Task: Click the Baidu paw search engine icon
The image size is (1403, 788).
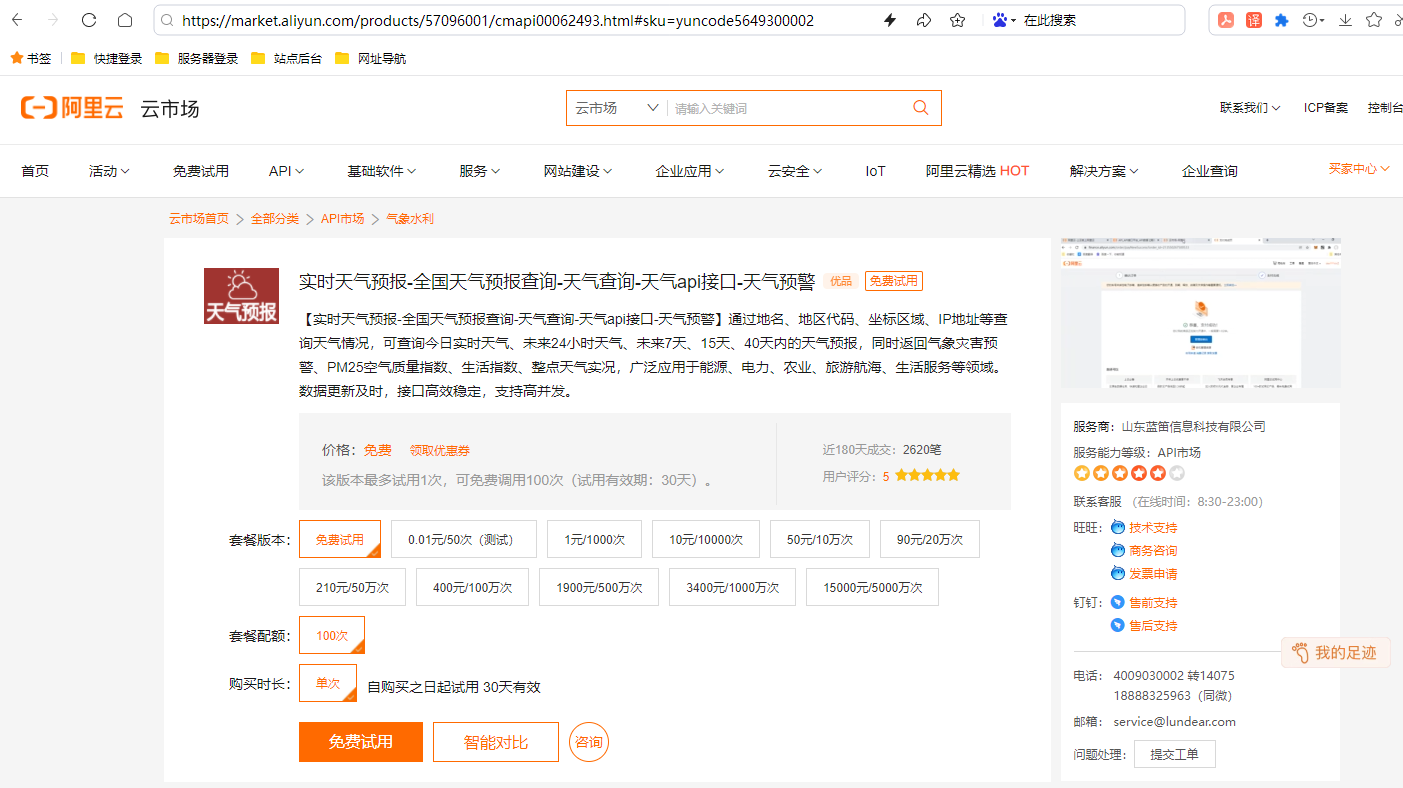Action: 1000,20
